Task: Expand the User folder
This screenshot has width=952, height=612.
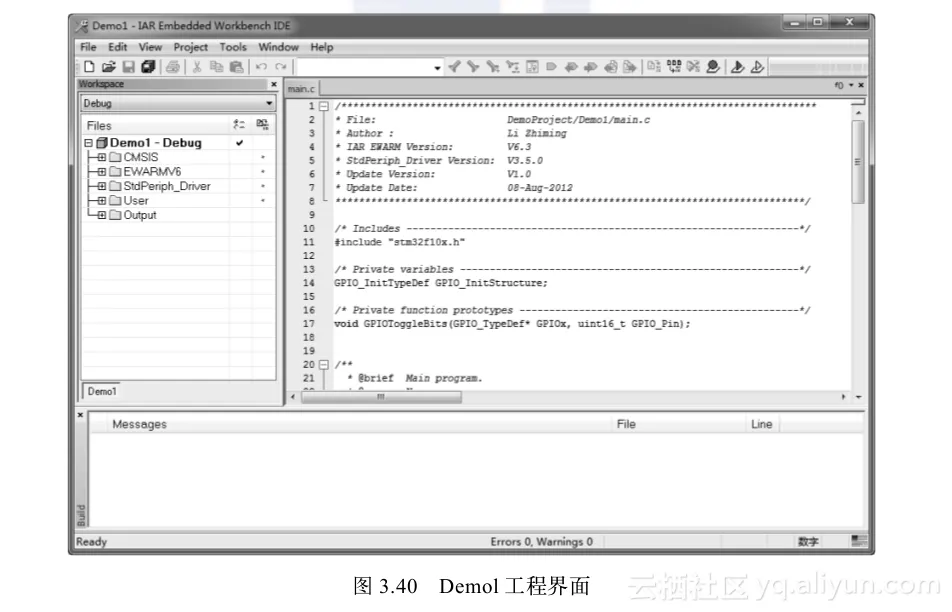Action: click(102, 201)
